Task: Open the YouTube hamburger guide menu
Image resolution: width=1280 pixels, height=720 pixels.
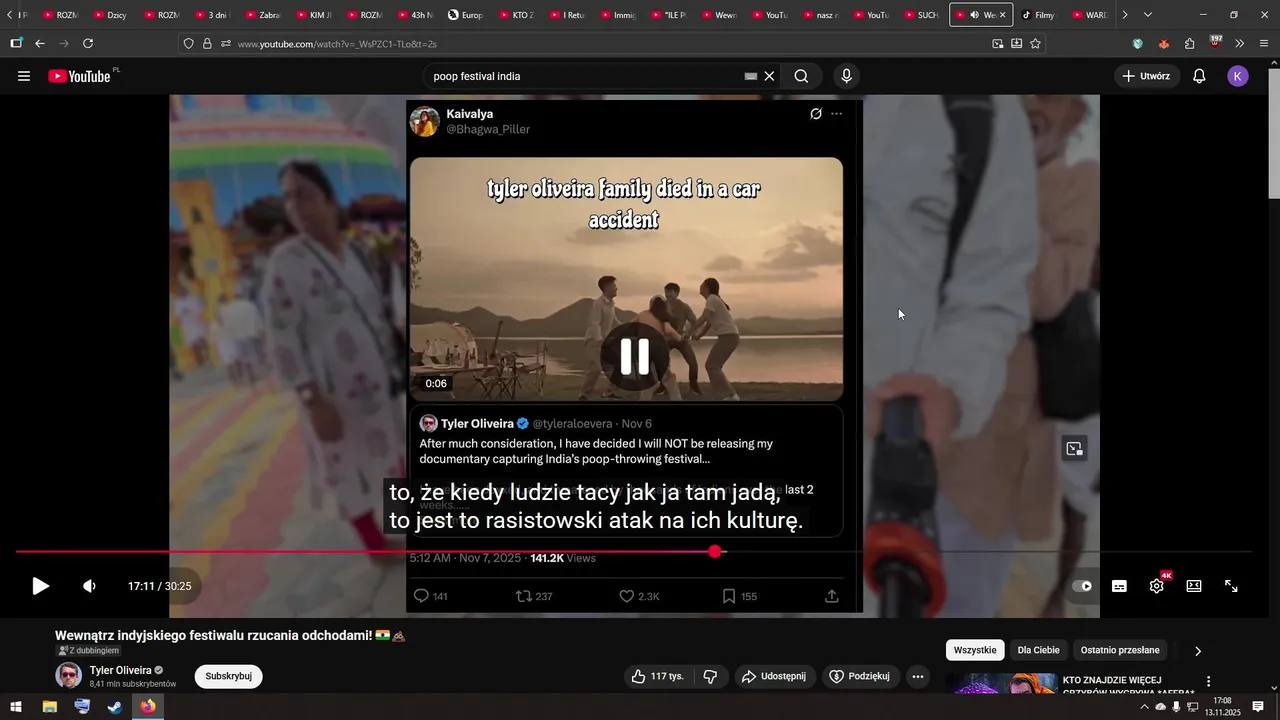Action: click(x=24, y=76)
